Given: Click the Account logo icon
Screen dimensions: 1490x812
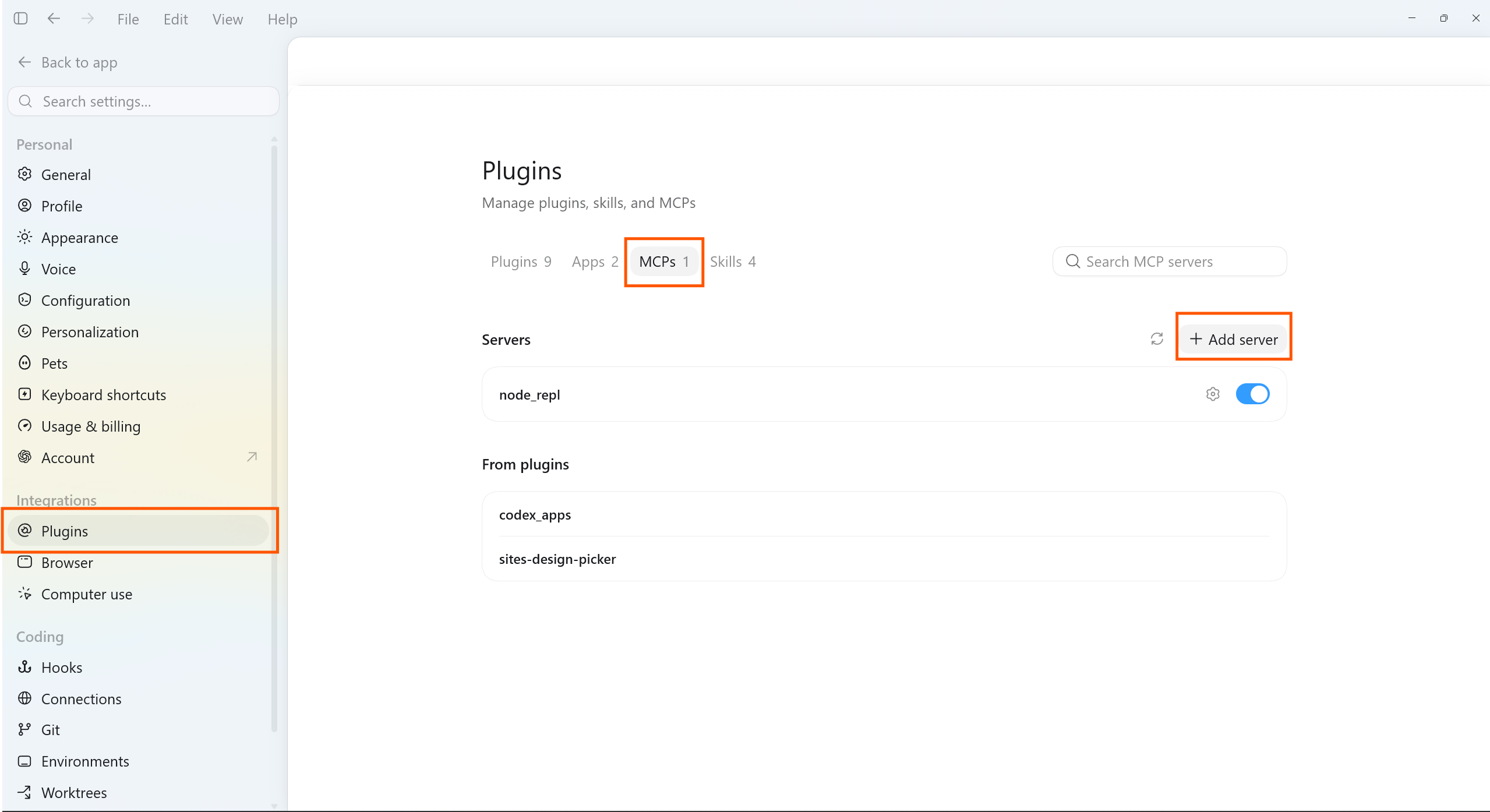Looking at the screenshot, I should 24,457.
